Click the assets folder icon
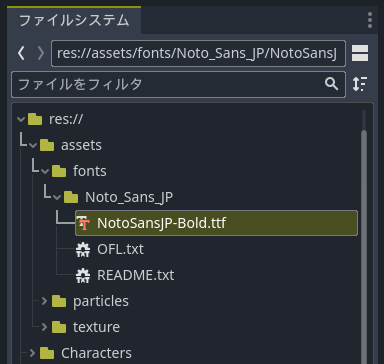The image size is (384, 364). [x=47, y=145]
